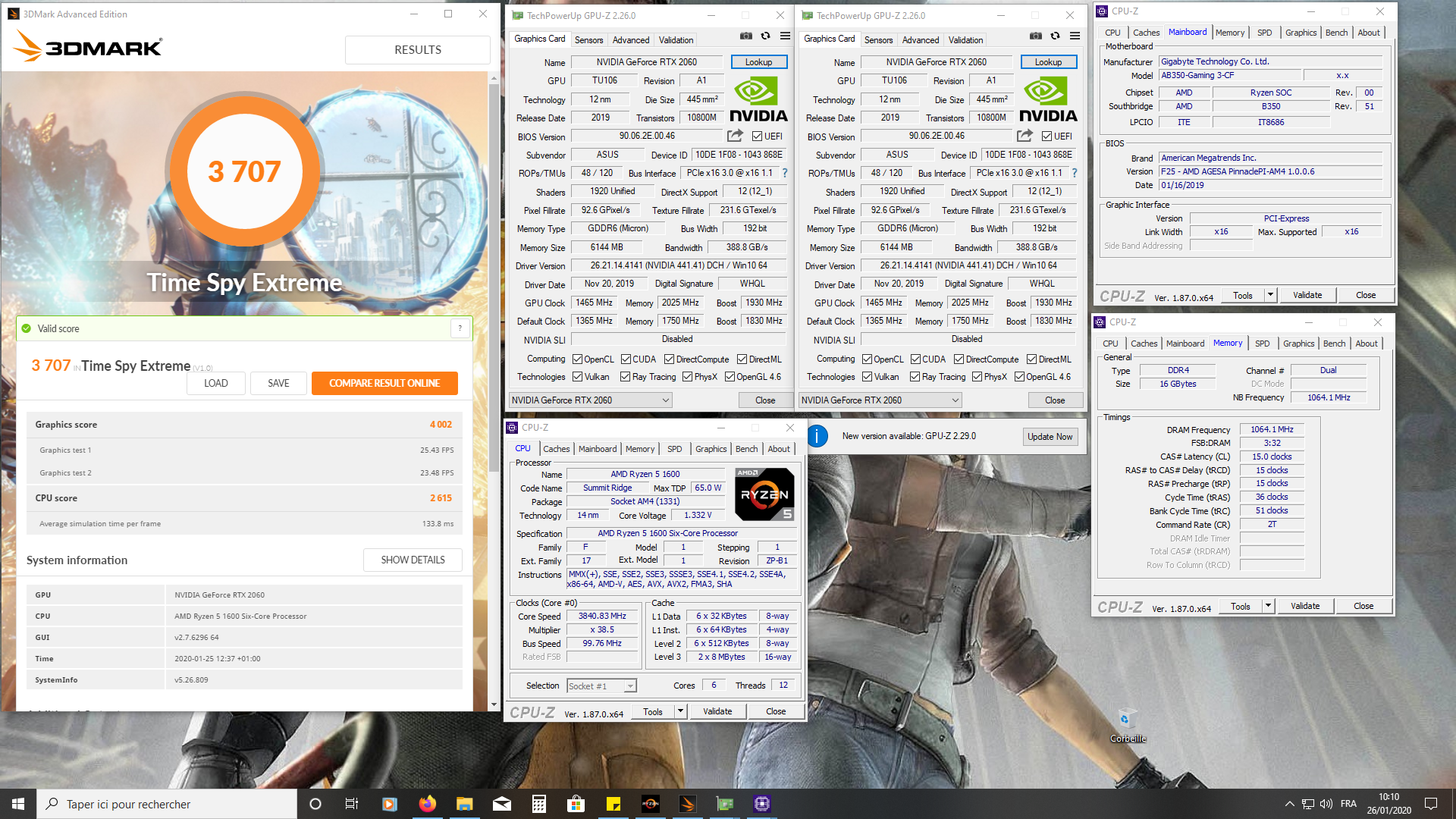
Task: Click the question mark help icon beside Valid score
Action: click(460, 328)
